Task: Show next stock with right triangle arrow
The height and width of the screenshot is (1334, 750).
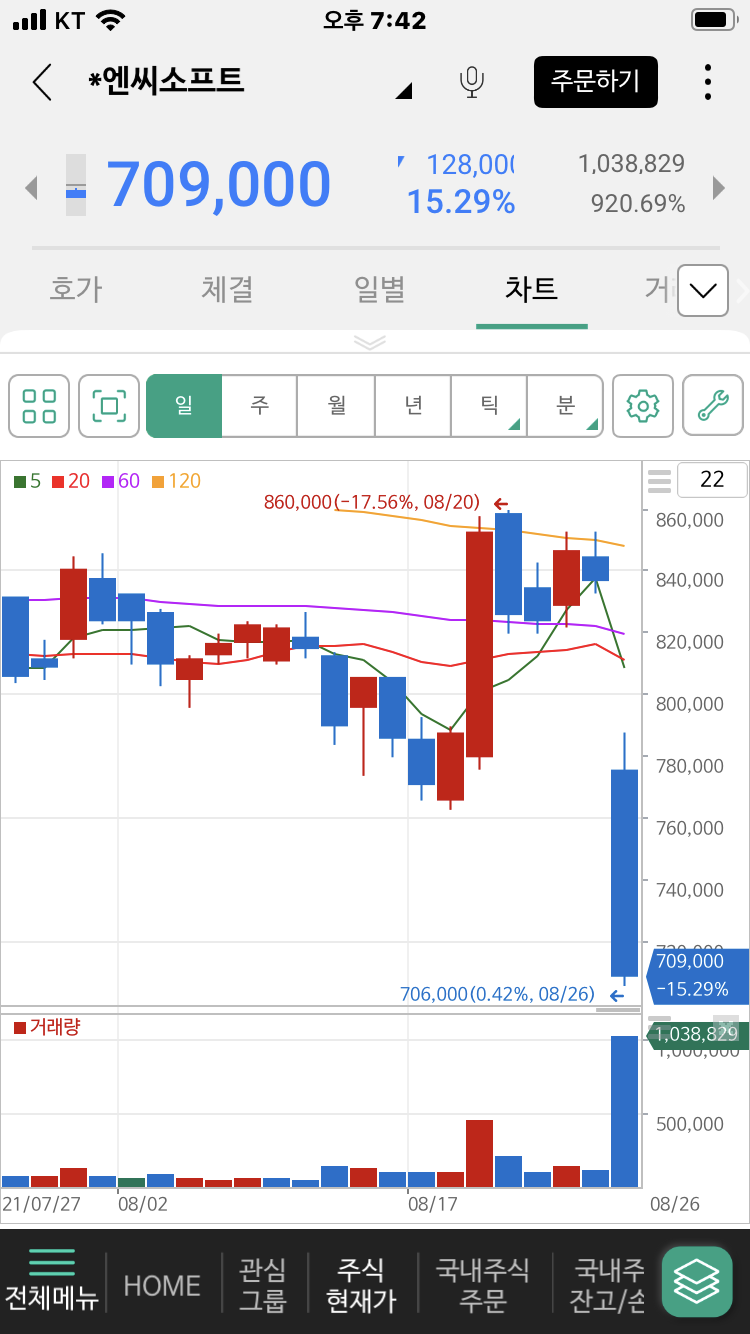Action: tap(718, 187)
